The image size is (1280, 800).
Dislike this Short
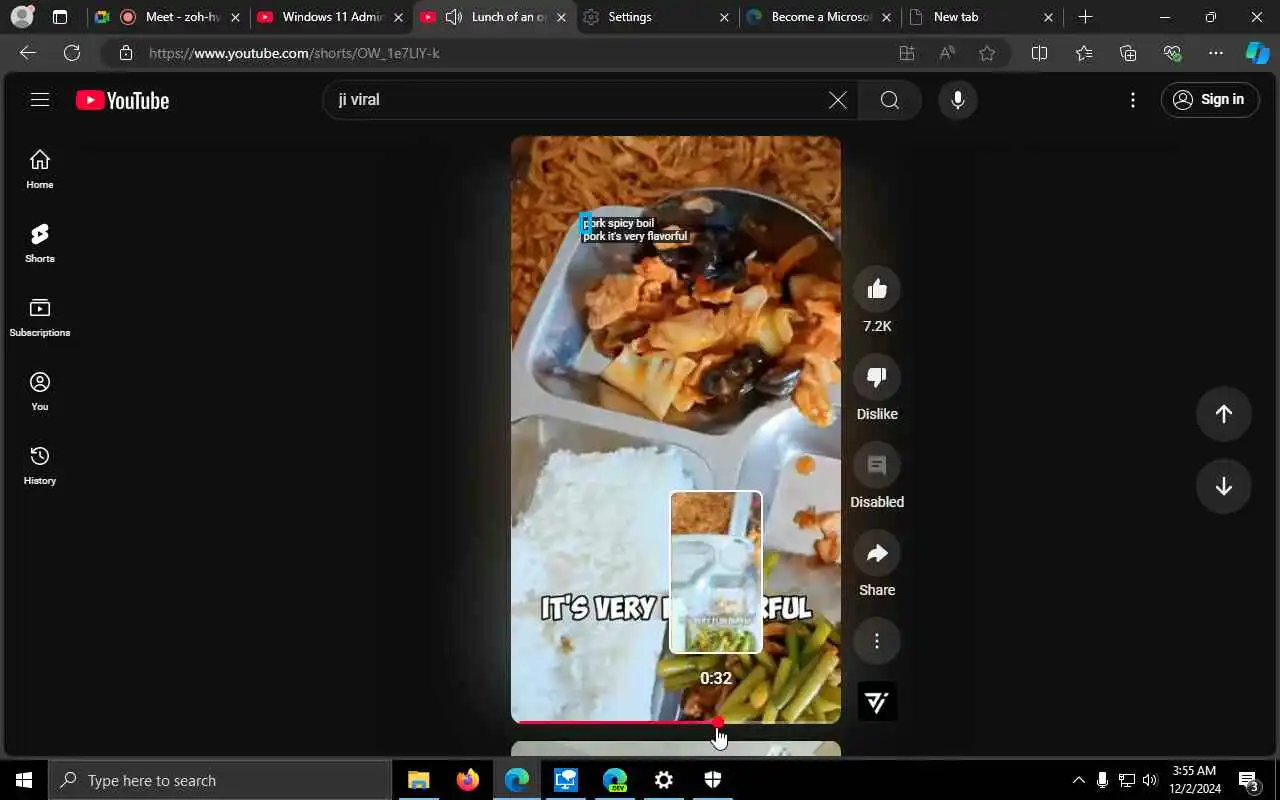click(877, 378)
